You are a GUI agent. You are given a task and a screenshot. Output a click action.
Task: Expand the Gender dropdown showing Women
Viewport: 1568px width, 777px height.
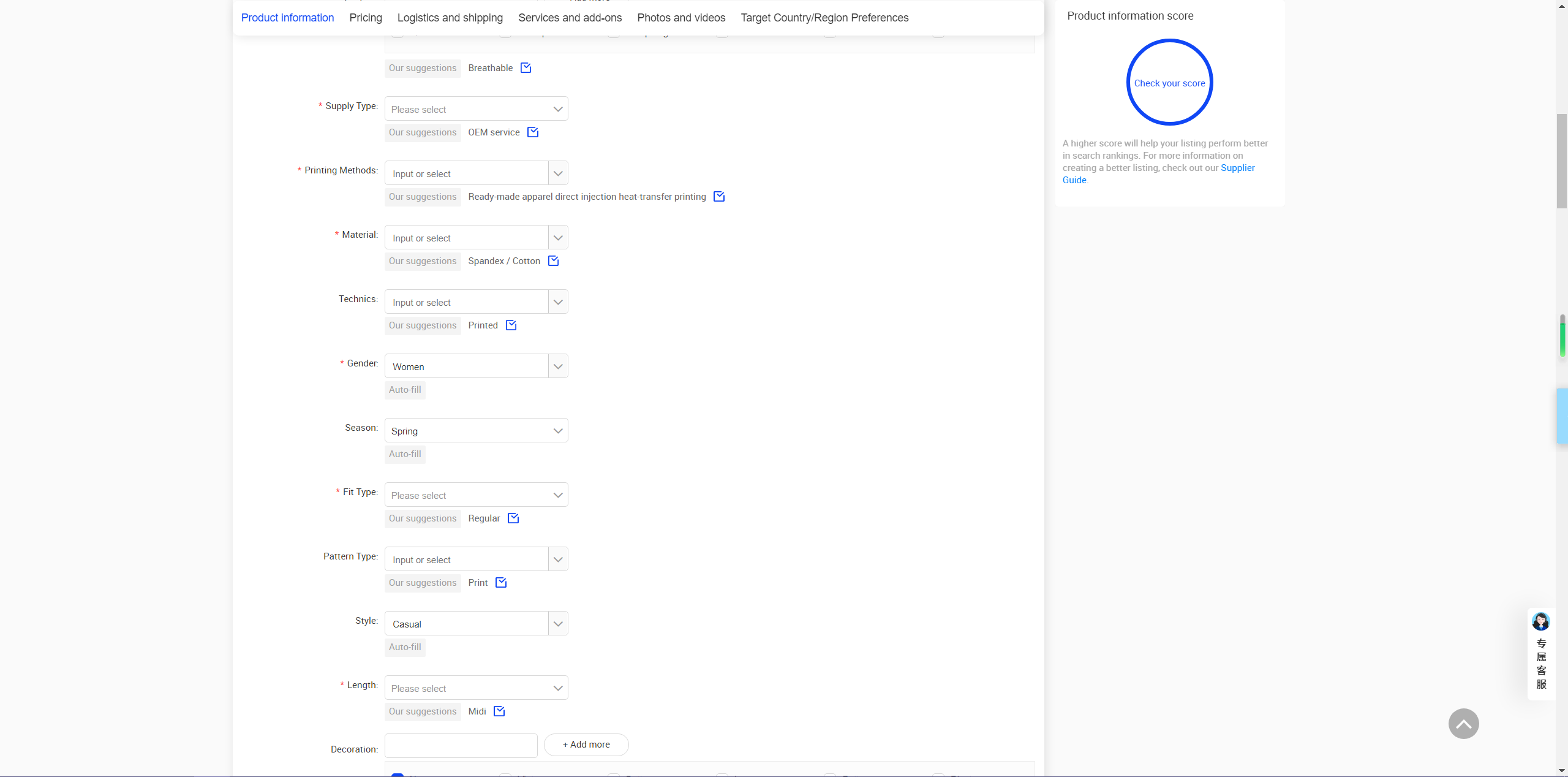(557, 366)
